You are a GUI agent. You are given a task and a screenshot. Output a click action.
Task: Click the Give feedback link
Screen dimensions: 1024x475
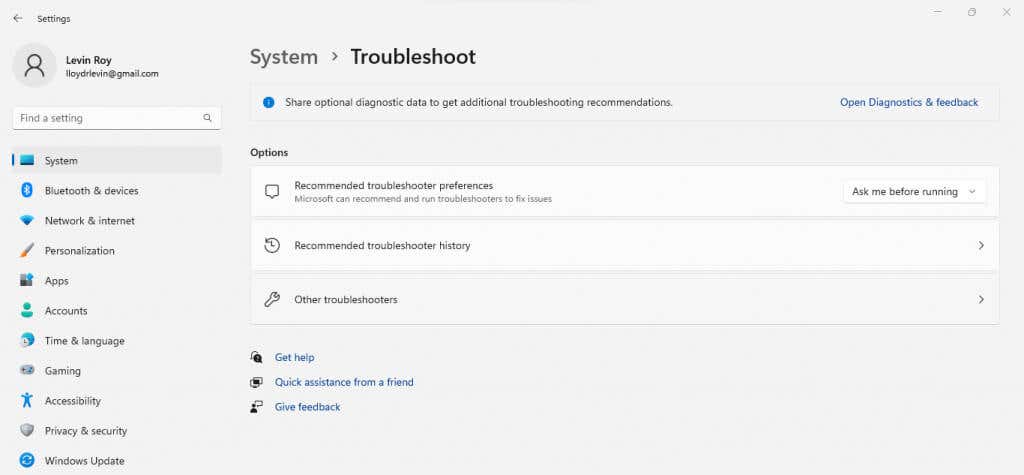[x=308, y=407]
